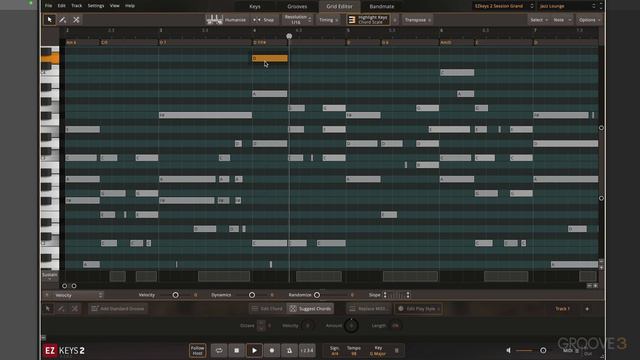Open the EZkeys 2 Session Grand library selector
The image size is (640, 360).
[x=503, y=6]
